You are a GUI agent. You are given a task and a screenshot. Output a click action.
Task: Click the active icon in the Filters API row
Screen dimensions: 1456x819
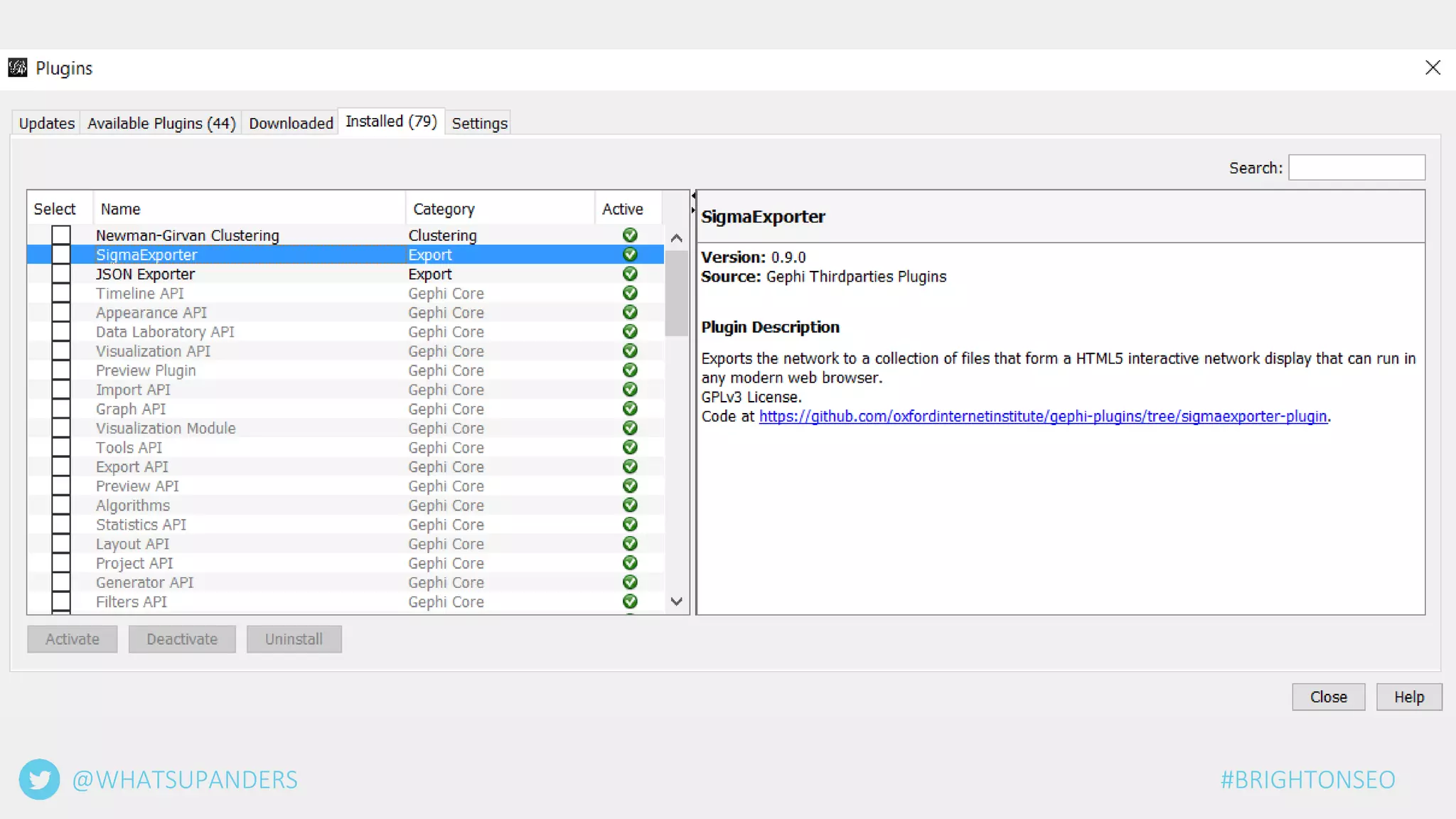630,601
